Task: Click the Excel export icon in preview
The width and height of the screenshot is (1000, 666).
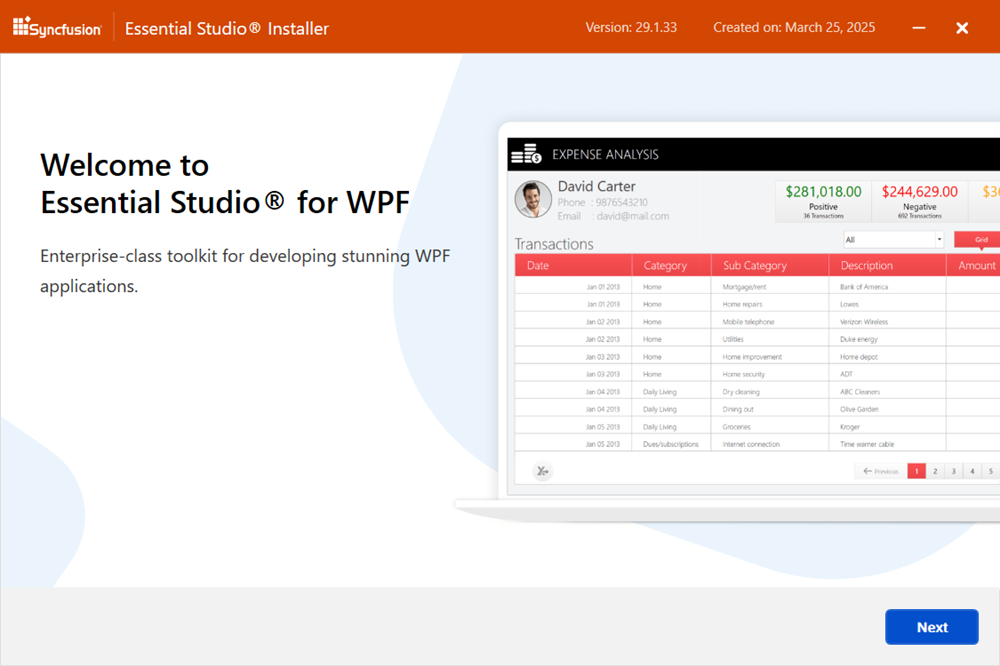Action: pyautogui.click(x=542, y=471)
